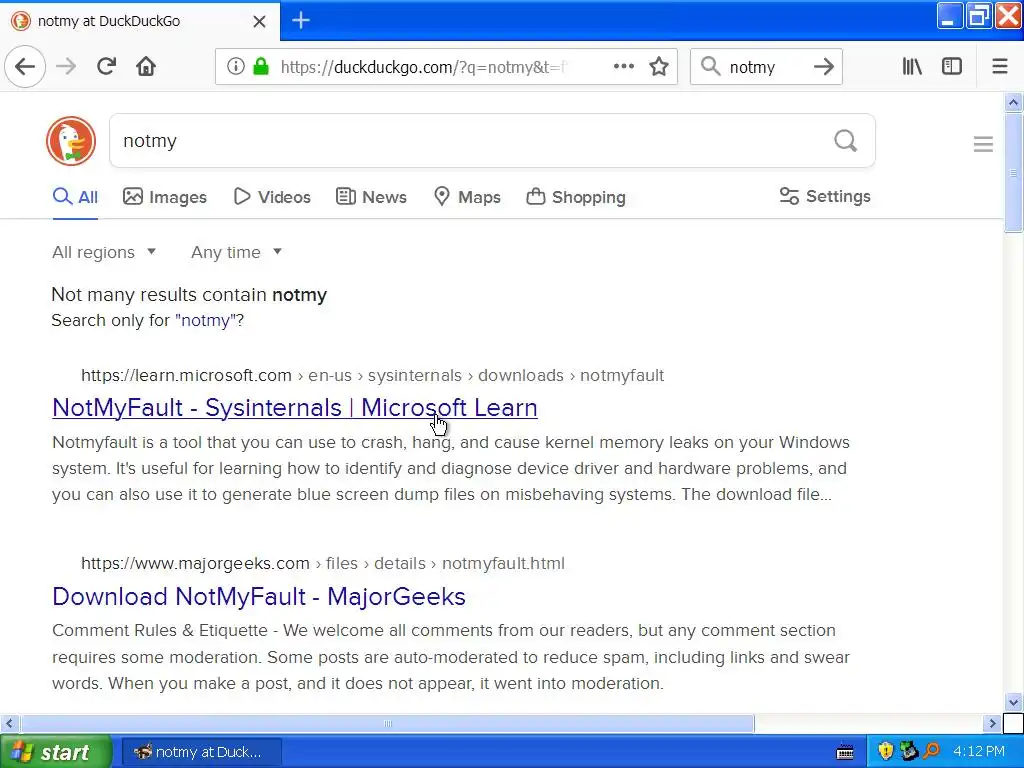This screenshot has height=768, width=1024.
Task: Click the horizontal scrollbar left arrow
Action: 9,723
